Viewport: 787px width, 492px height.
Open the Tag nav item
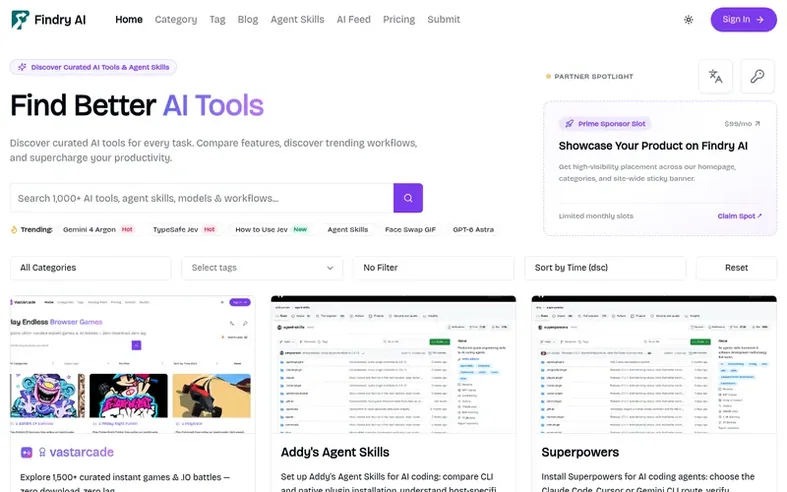tap(217, 20)
